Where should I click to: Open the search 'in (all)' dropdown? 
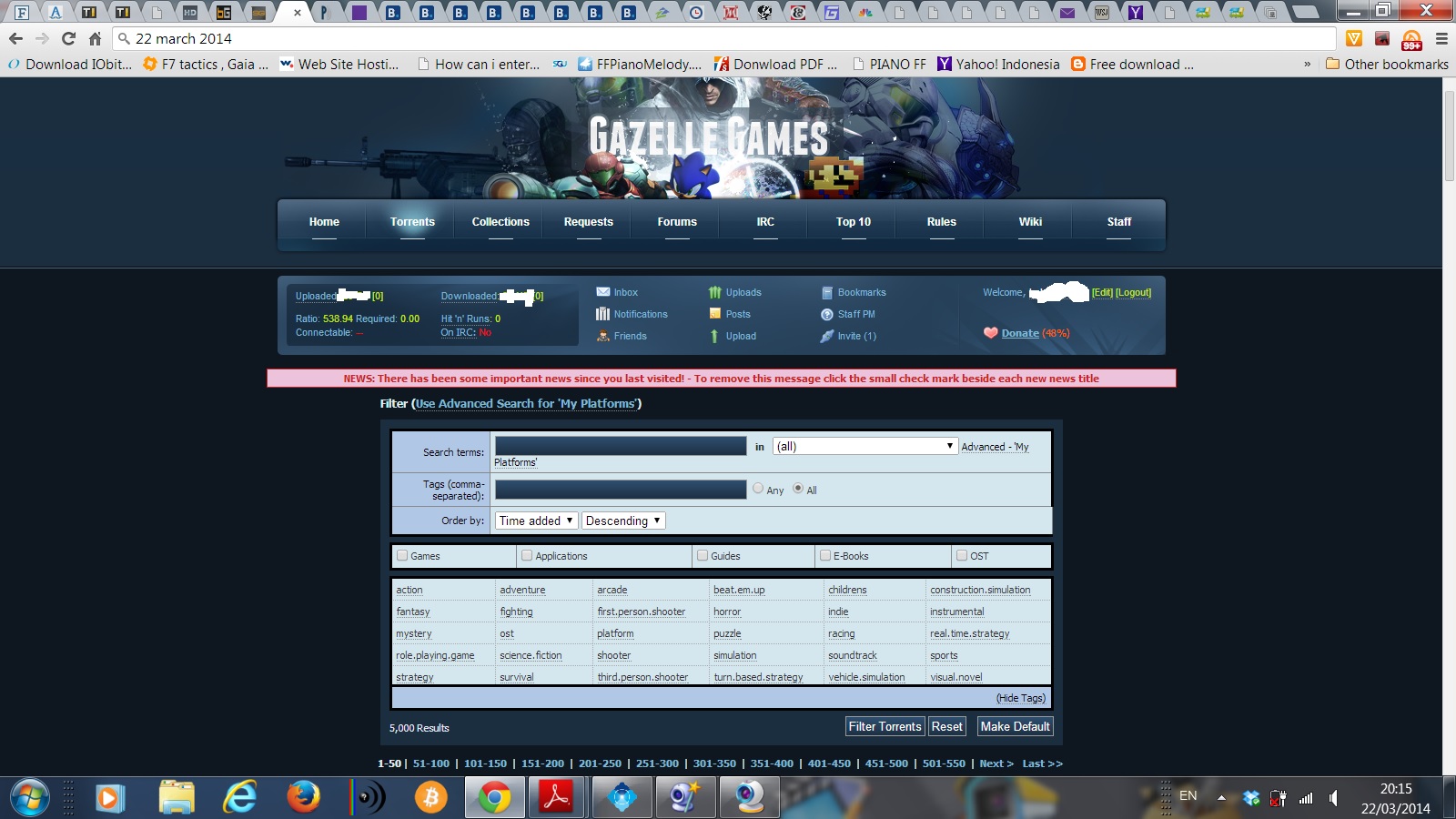coord(865,446)
